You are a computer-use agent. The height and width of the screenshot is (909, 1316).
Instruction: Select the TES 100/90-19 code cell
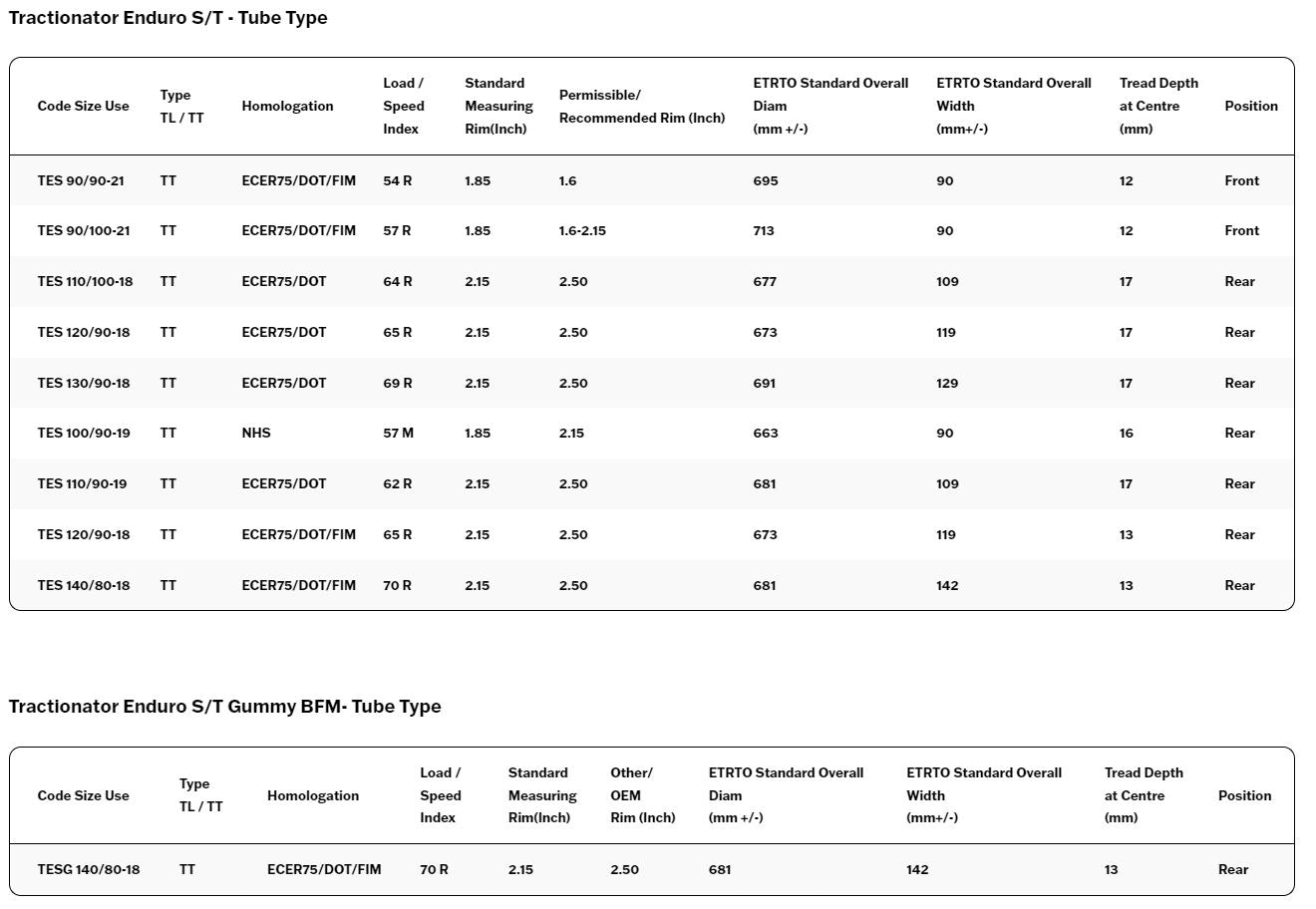83,434
